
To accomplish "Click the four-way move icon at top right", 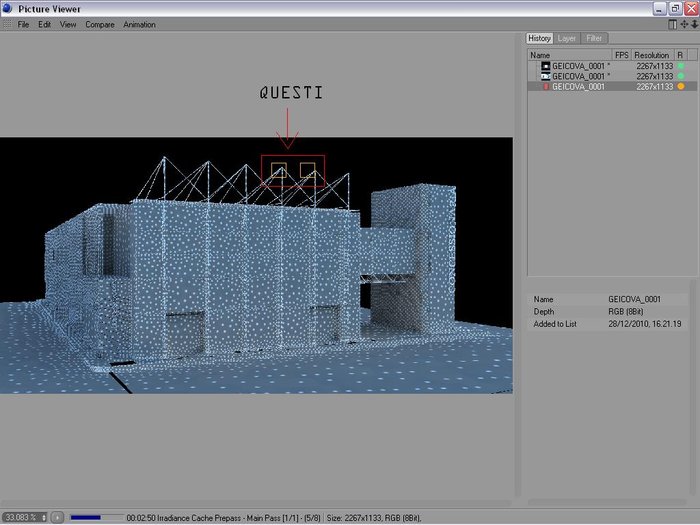I will click(x=684, y=25).
